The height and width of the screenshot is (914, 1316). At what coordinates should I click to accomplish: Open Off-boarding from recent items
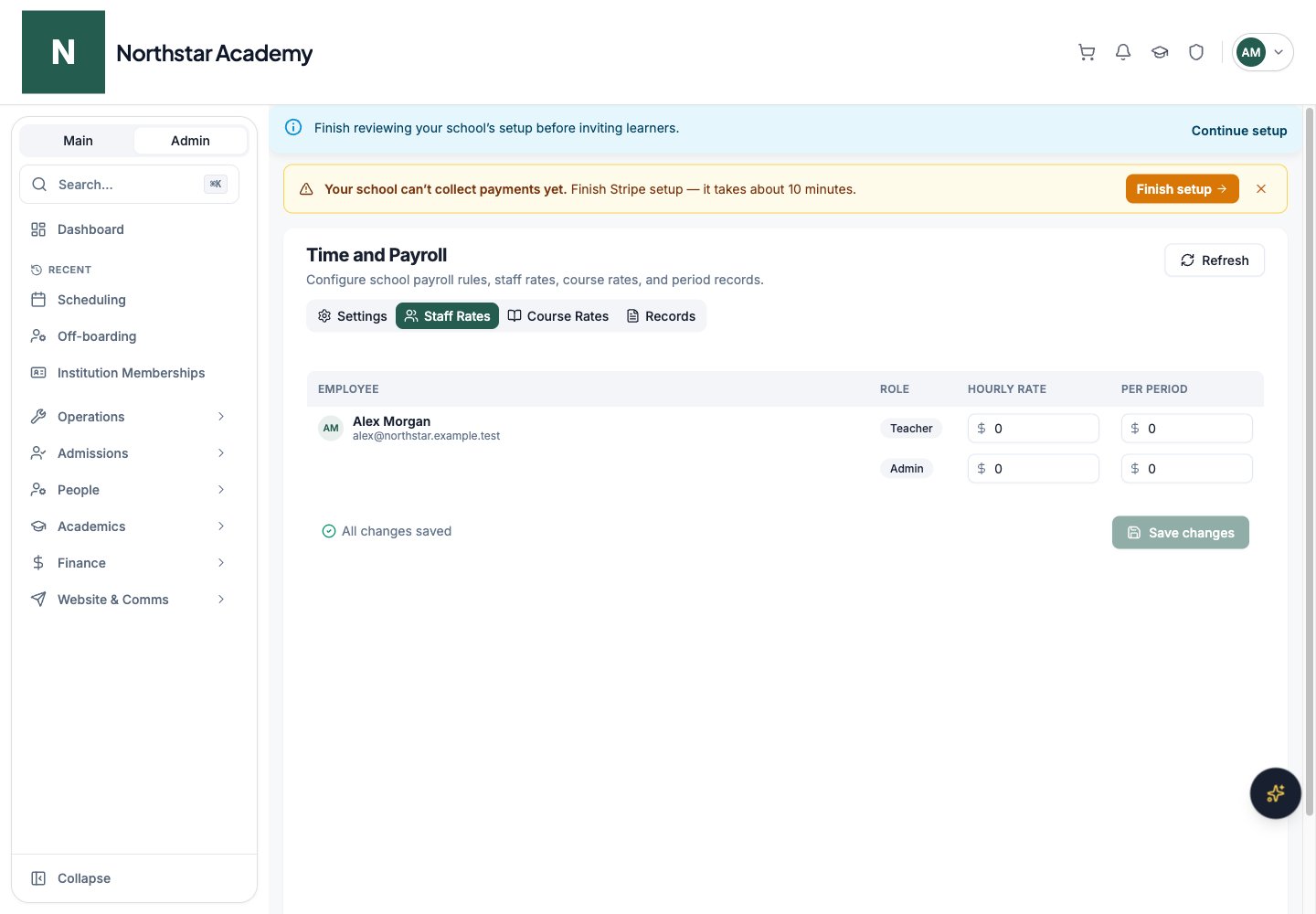[129, 336]
